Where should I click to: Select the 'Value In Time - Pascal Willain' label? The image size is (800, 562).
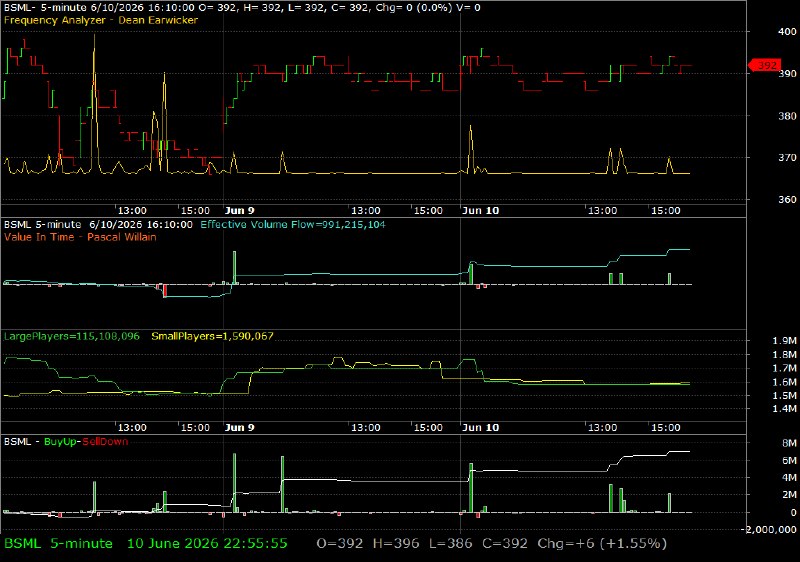click(80, 237)
